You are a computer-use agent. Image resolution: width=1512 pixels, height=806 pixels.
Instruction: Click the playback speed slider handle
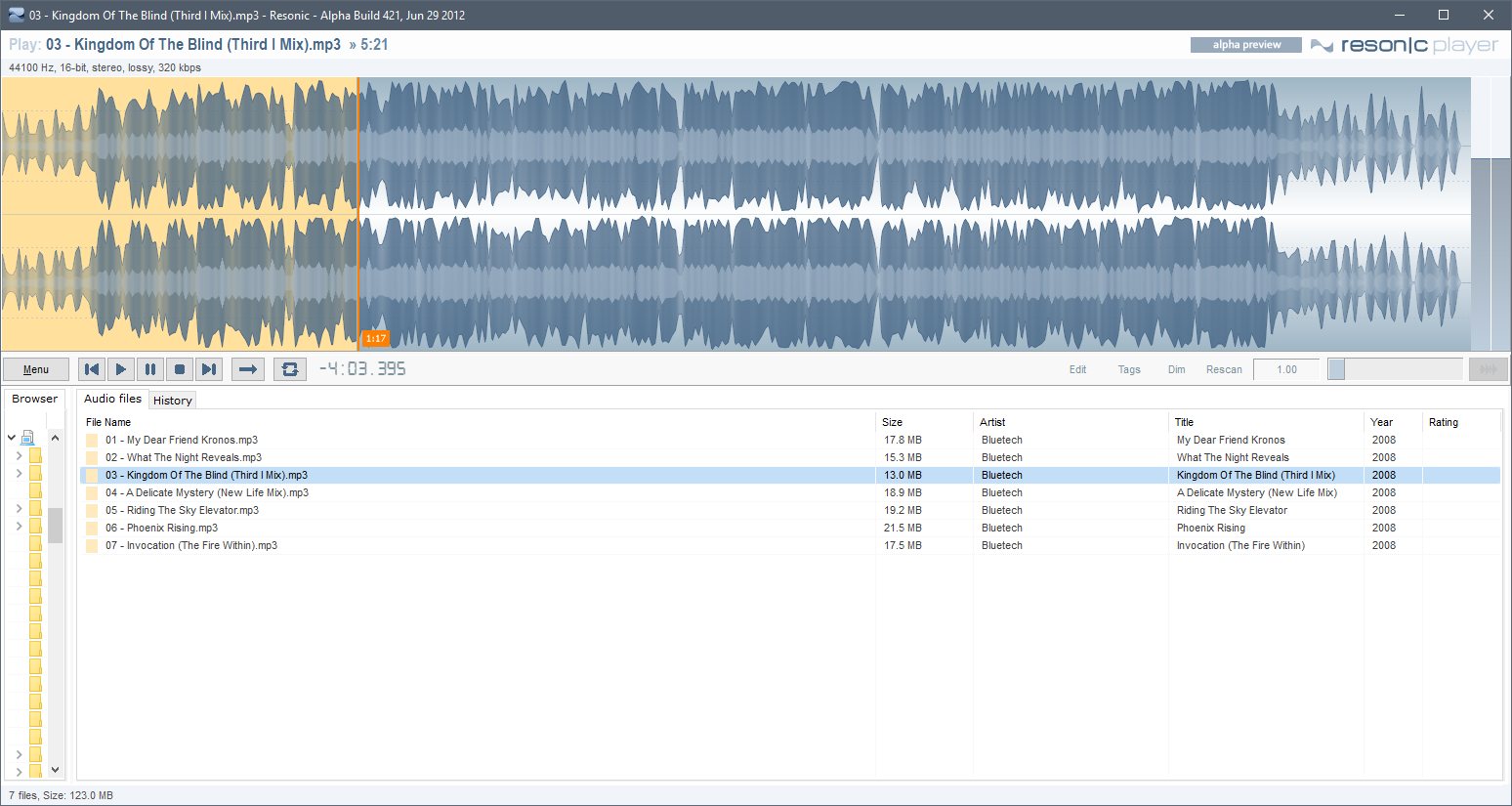tap(1337, 369)
